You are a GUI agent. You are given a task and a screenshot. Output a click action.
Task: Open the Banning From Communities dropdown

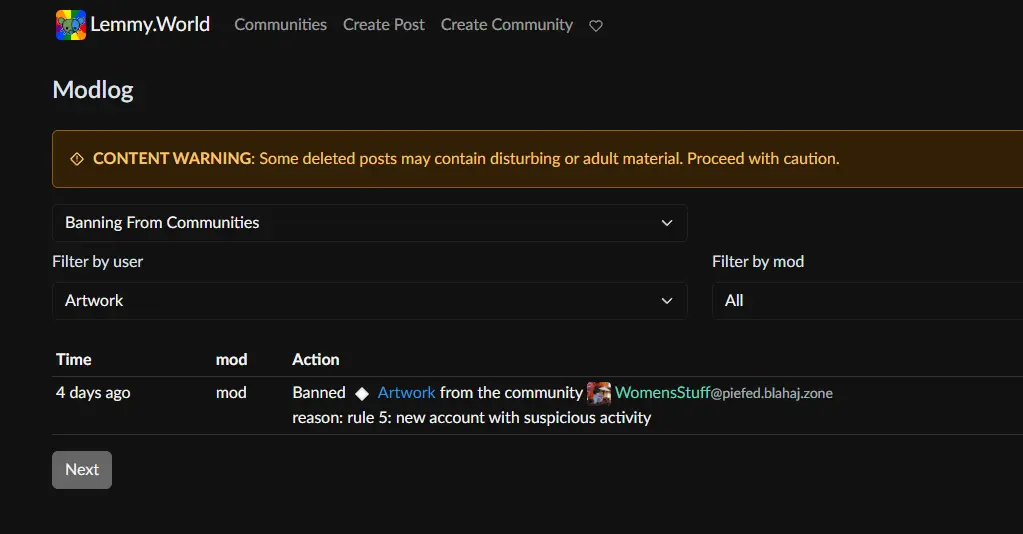tap(369, 223)
